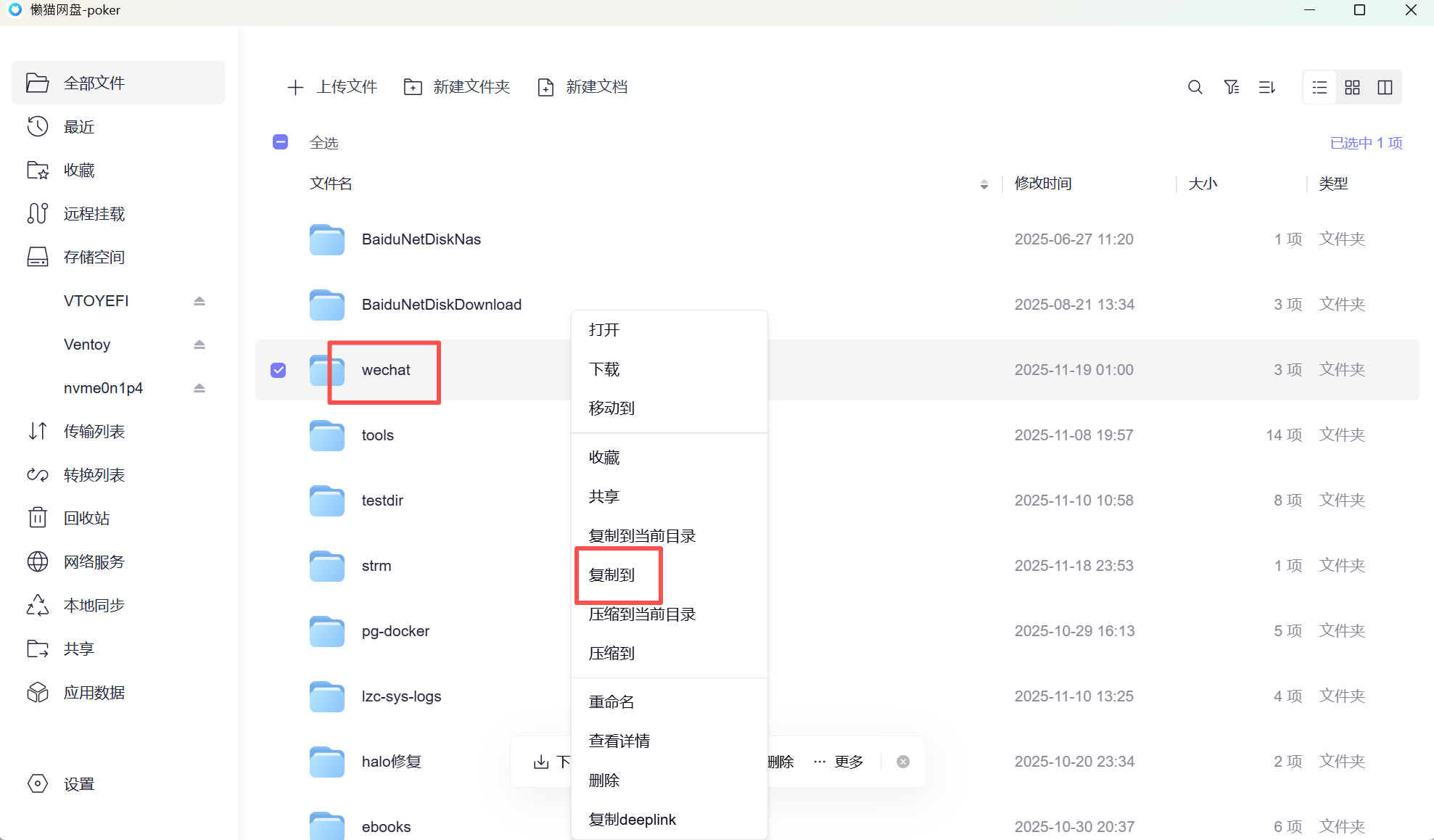Switch to column split view
This screenshot has height=840, width=1434.
1385,87
